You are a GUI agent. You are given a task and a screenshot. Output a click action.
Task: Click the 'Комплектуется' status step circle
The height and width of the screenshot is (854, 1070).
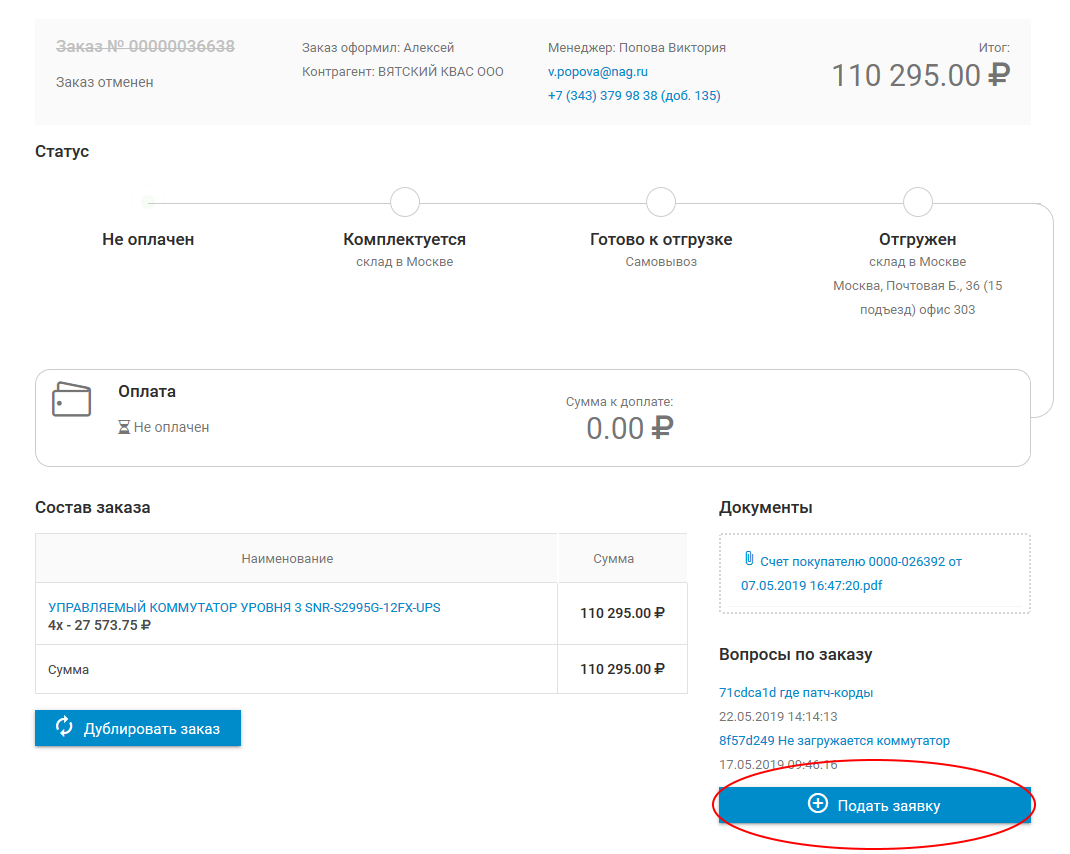[x=404, y=202]
